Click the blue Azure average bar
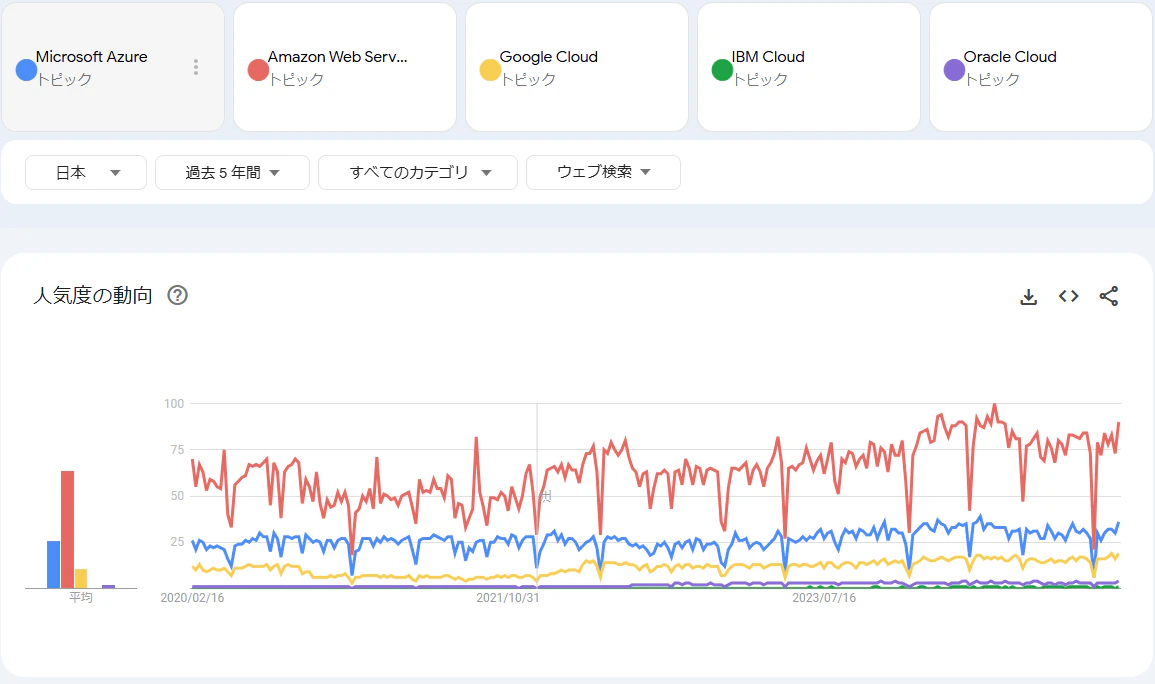The height and width of the screenshot is (684, 1155). [54, 565]
